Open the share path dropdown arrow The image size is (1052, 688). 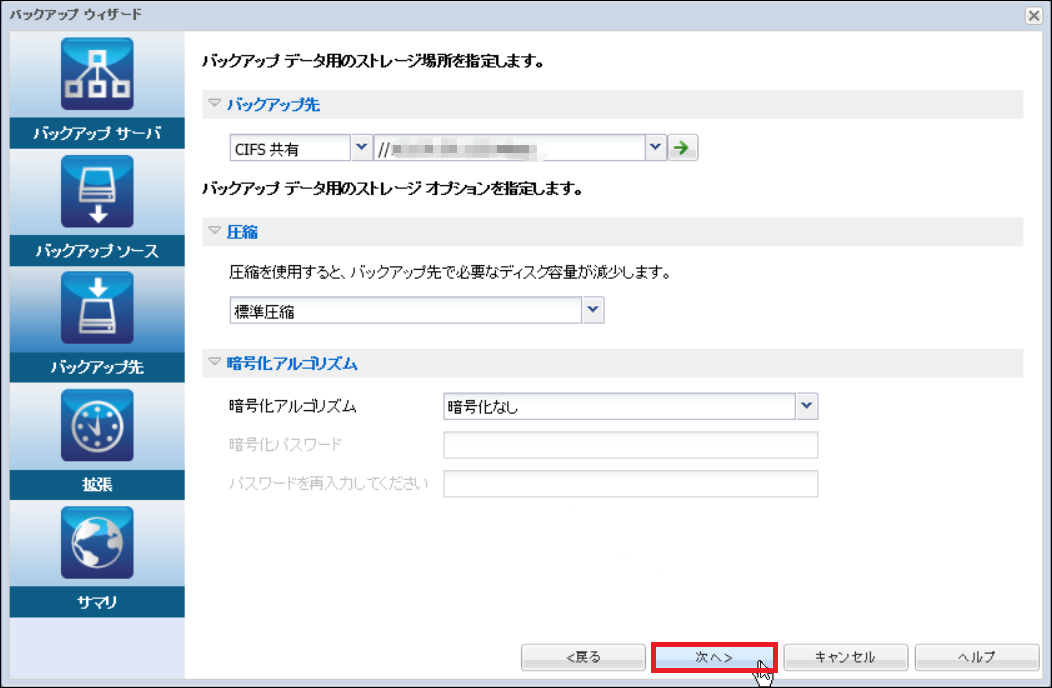point(655,148)
